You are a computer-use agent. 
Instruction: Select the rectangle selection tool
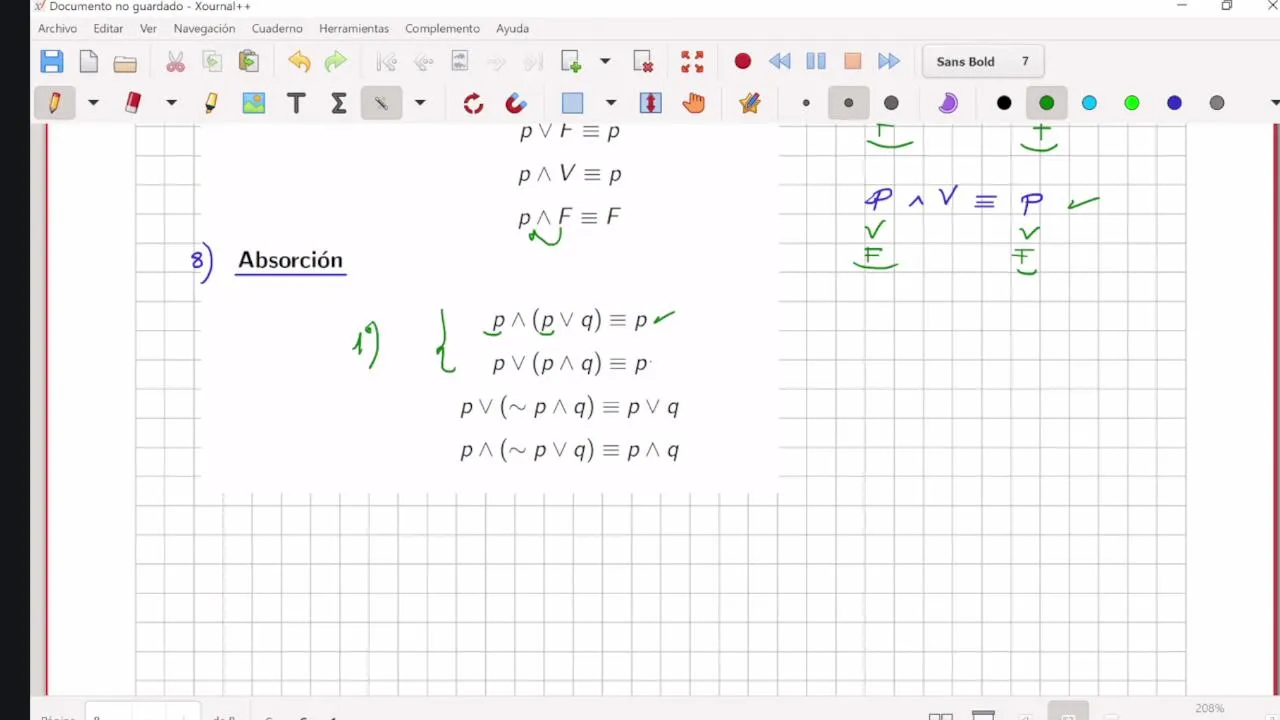572,103
